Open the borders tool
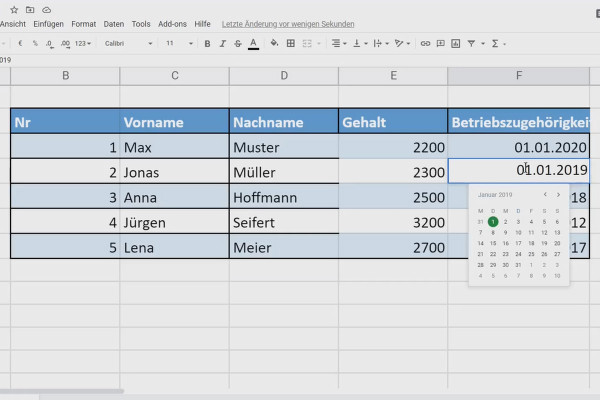 point(290,43)
